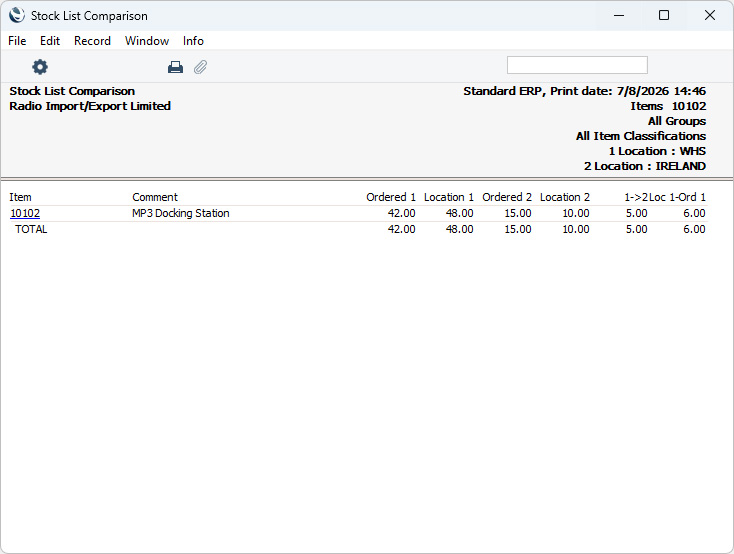Open the File menu

tap(17, 41)
